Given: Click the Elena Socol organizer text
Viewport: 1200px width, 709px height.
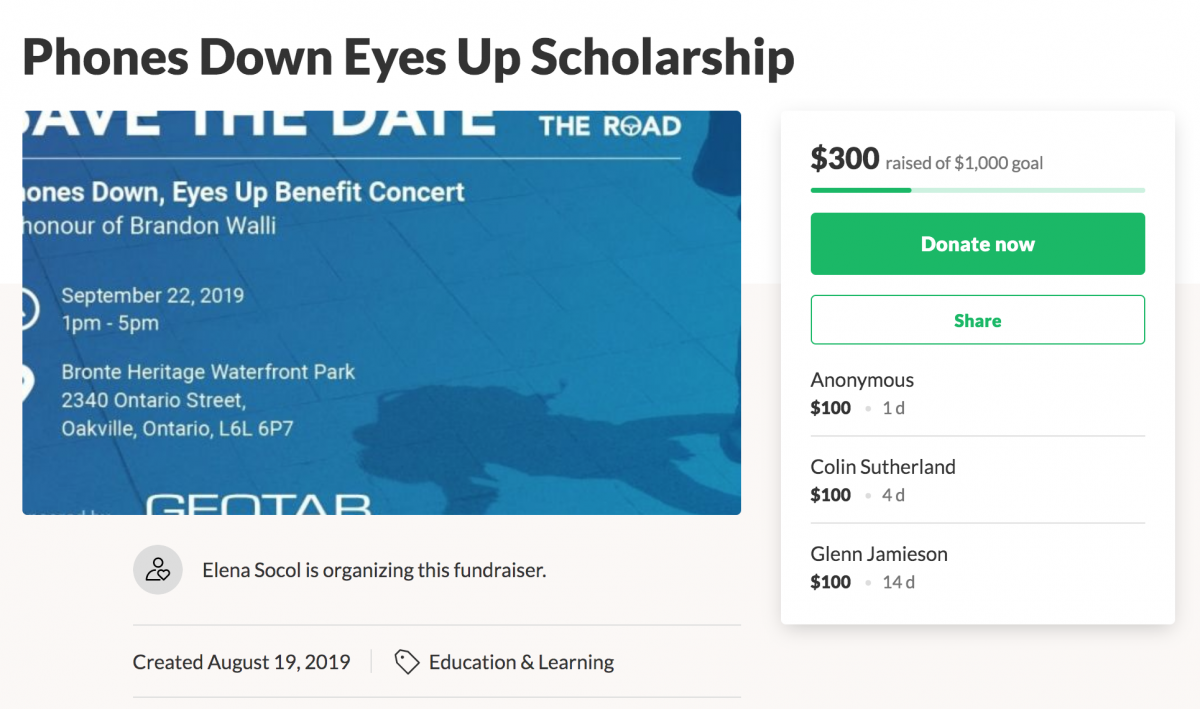Looking at the screenshot, I should [x=374, y=571].
